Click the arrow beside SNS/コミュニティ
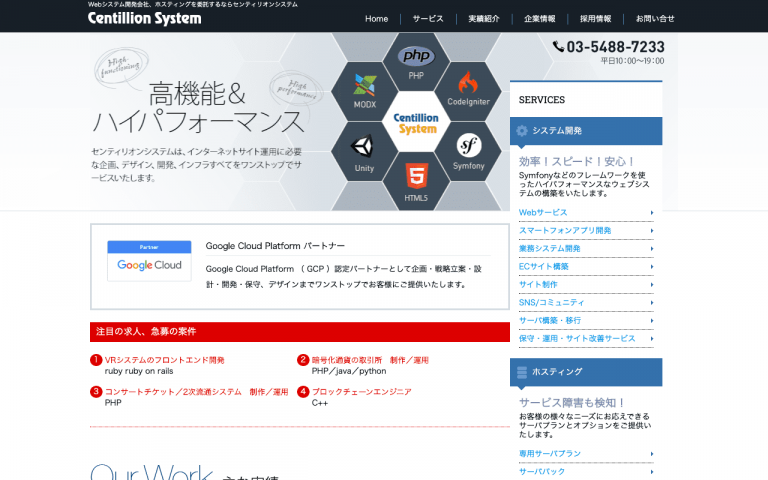 652,303
